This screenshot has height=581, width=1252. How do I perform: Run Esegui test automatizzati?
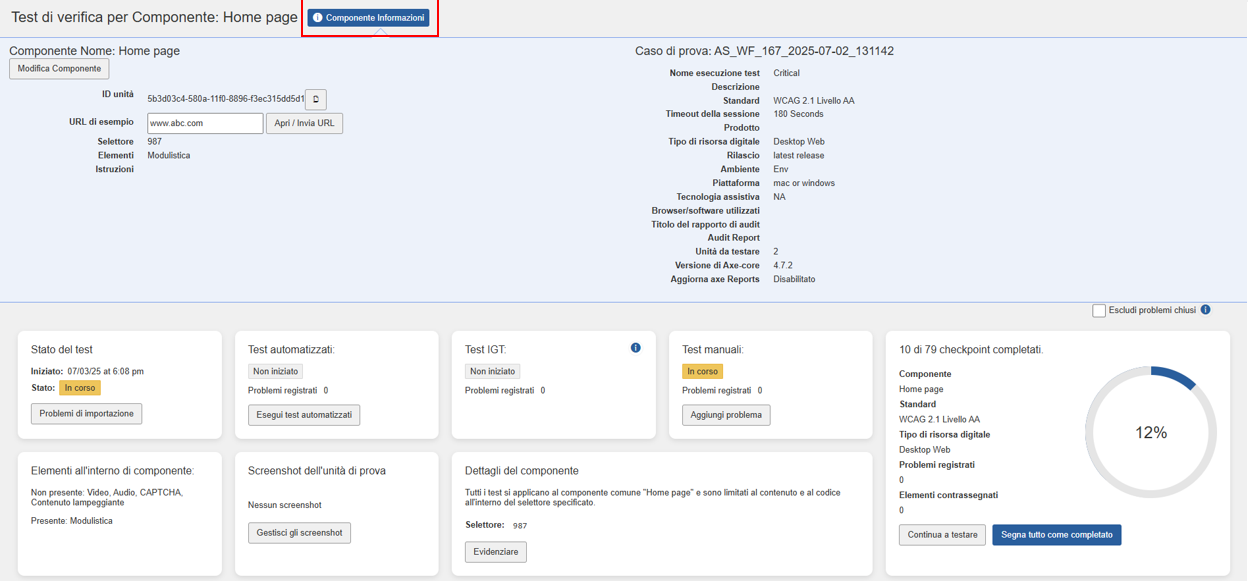point(304,415)
